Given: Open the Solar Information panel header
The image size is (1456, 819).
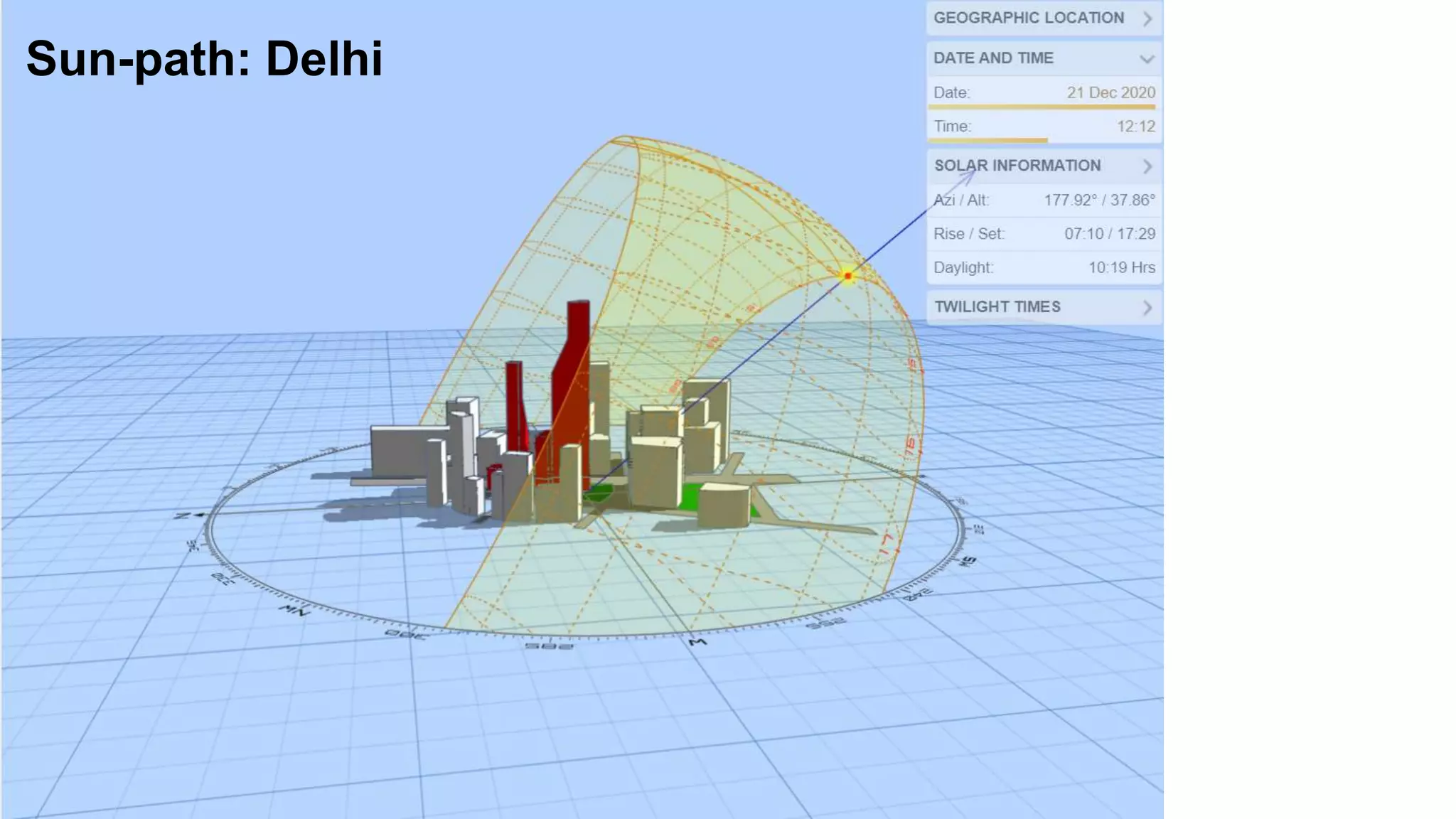Looking at the screenshot, I should pyautogui.click(x=1017, y=166).
